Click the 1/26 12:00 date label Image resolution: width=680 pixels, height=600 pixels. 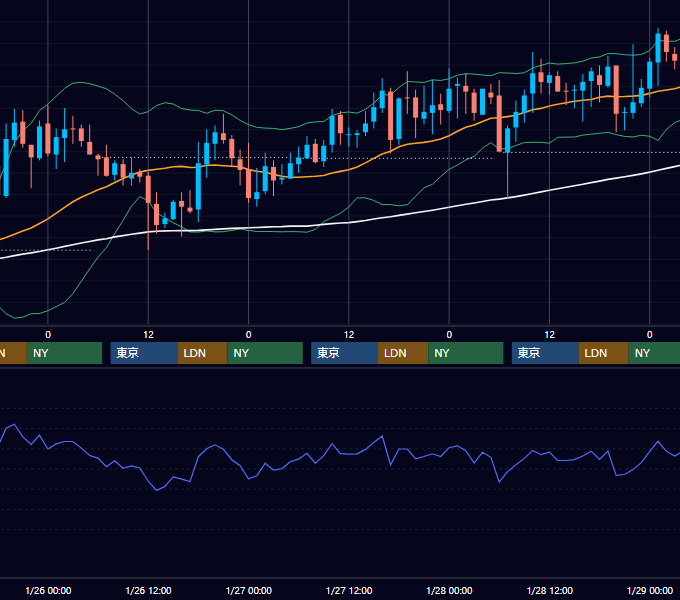tap(148, 590)
